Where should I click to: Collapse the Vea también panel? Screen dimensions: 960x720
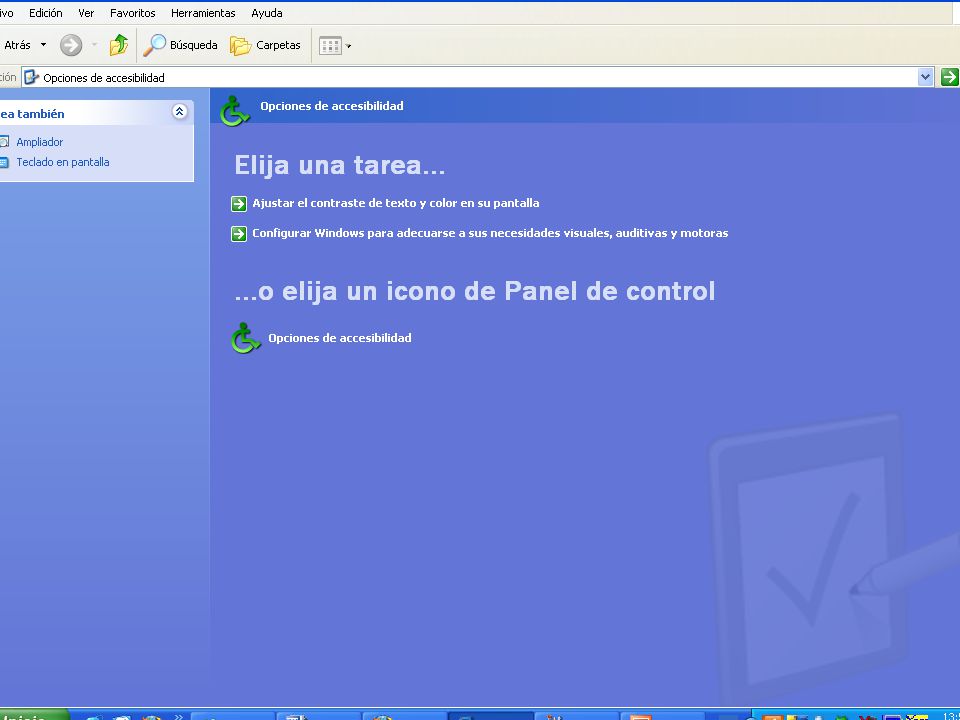click(179, 111)
